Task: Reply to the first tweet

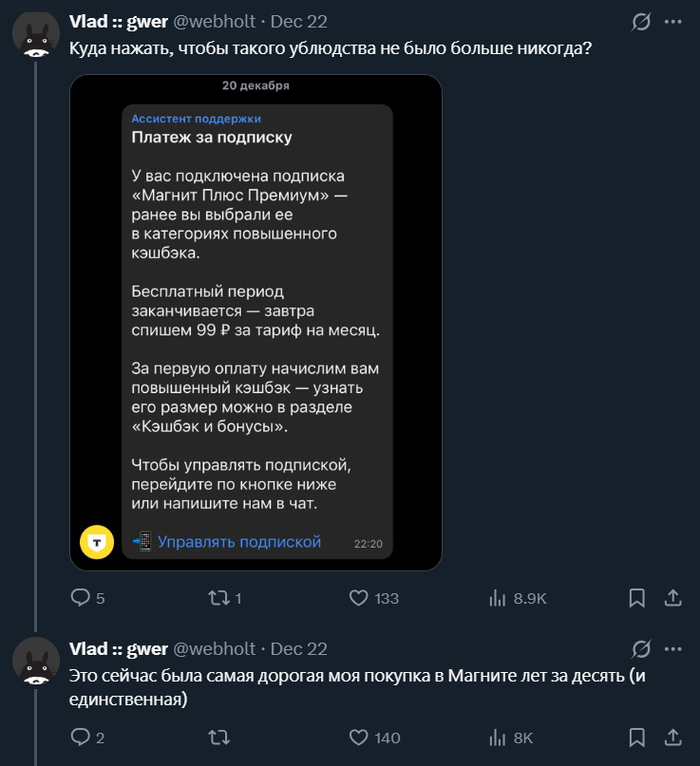Action: point(81,598)
